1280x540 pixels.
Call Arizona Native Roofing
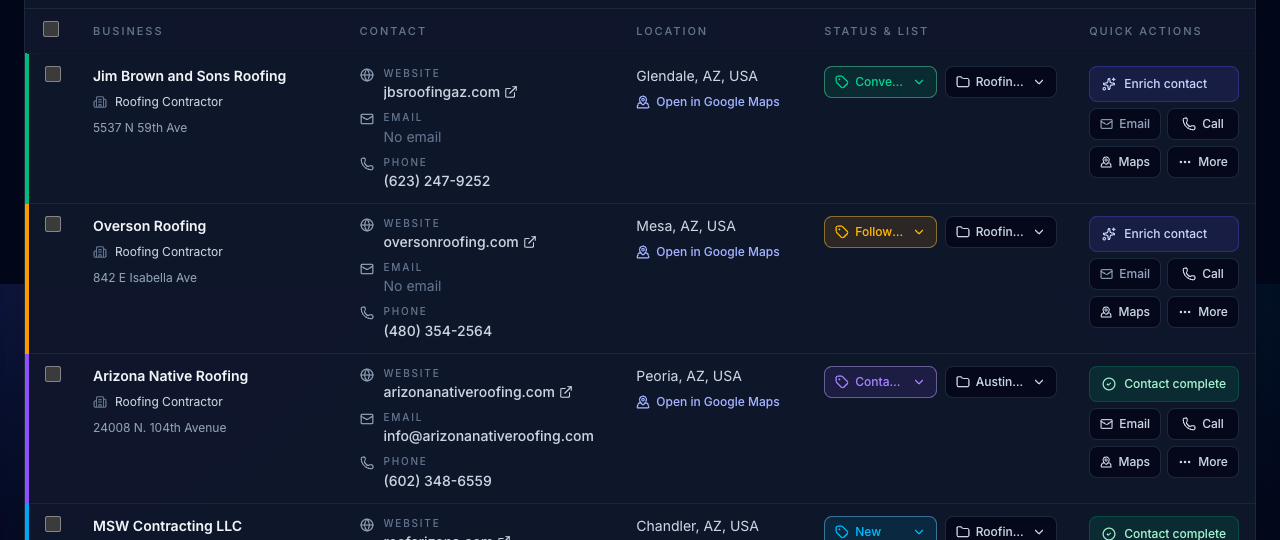[x=1203, y=424]
